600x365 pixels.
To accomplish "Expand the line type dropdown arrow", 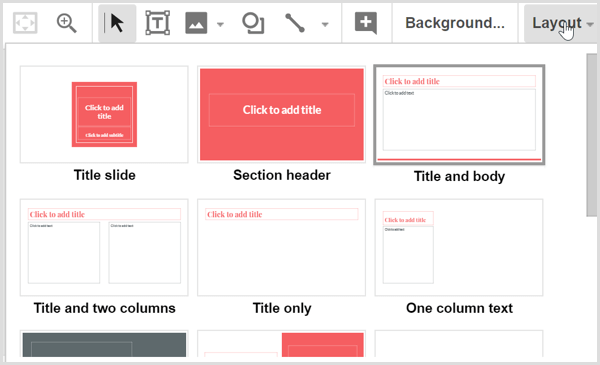I will point(325,24).
